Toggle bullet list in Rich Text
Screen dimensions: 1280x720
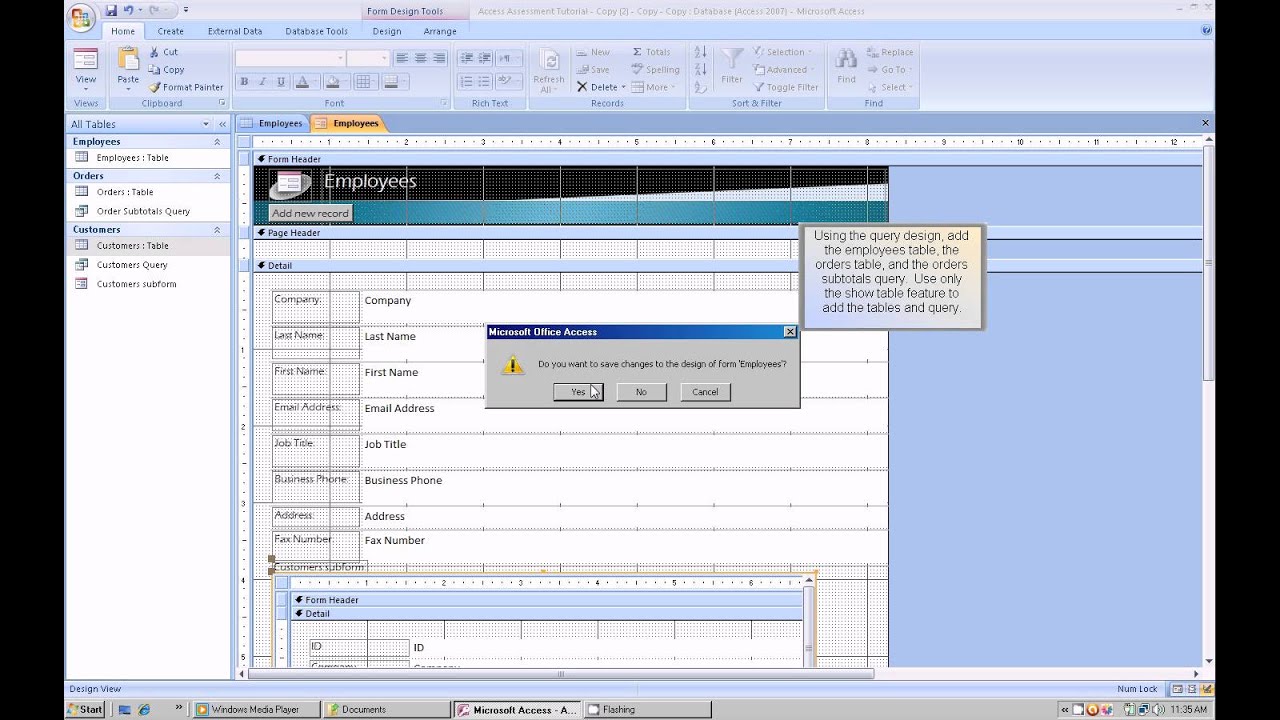coord(485,82)
